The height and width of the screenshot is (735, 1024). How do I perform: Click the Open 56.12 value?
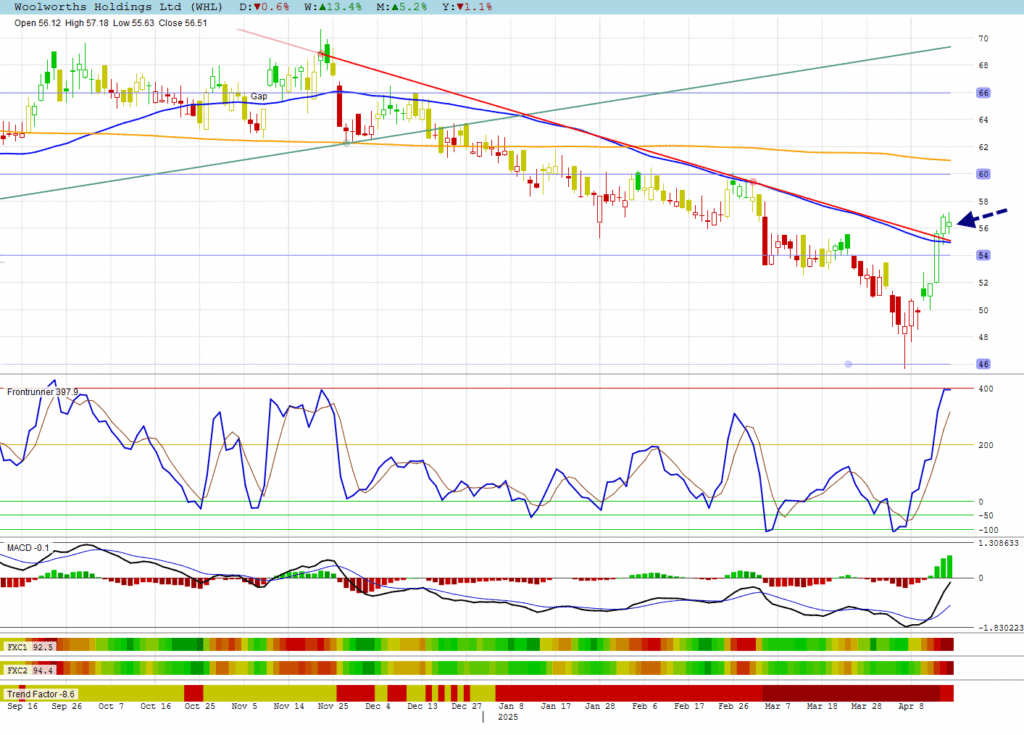point(37,23)
